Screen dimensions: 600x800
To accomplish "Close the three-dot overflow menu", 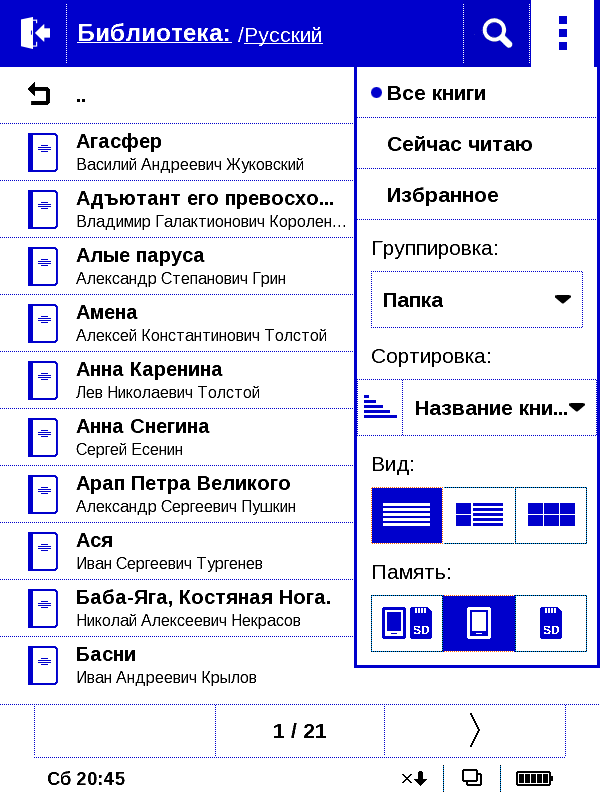I will [x=563, y=33].
